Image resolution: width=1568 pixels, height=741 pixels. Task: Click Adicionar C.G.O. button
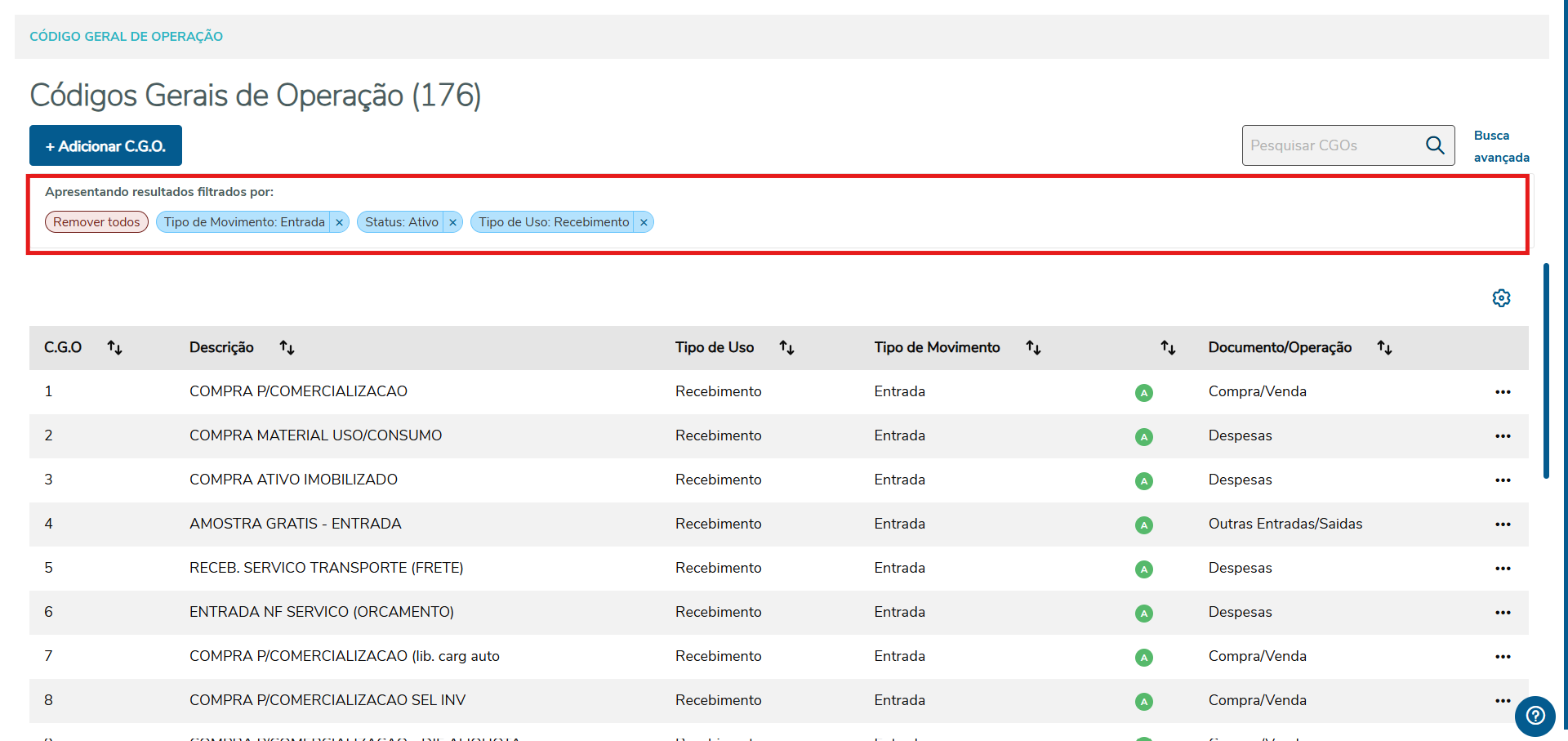[x=105, y=146]
